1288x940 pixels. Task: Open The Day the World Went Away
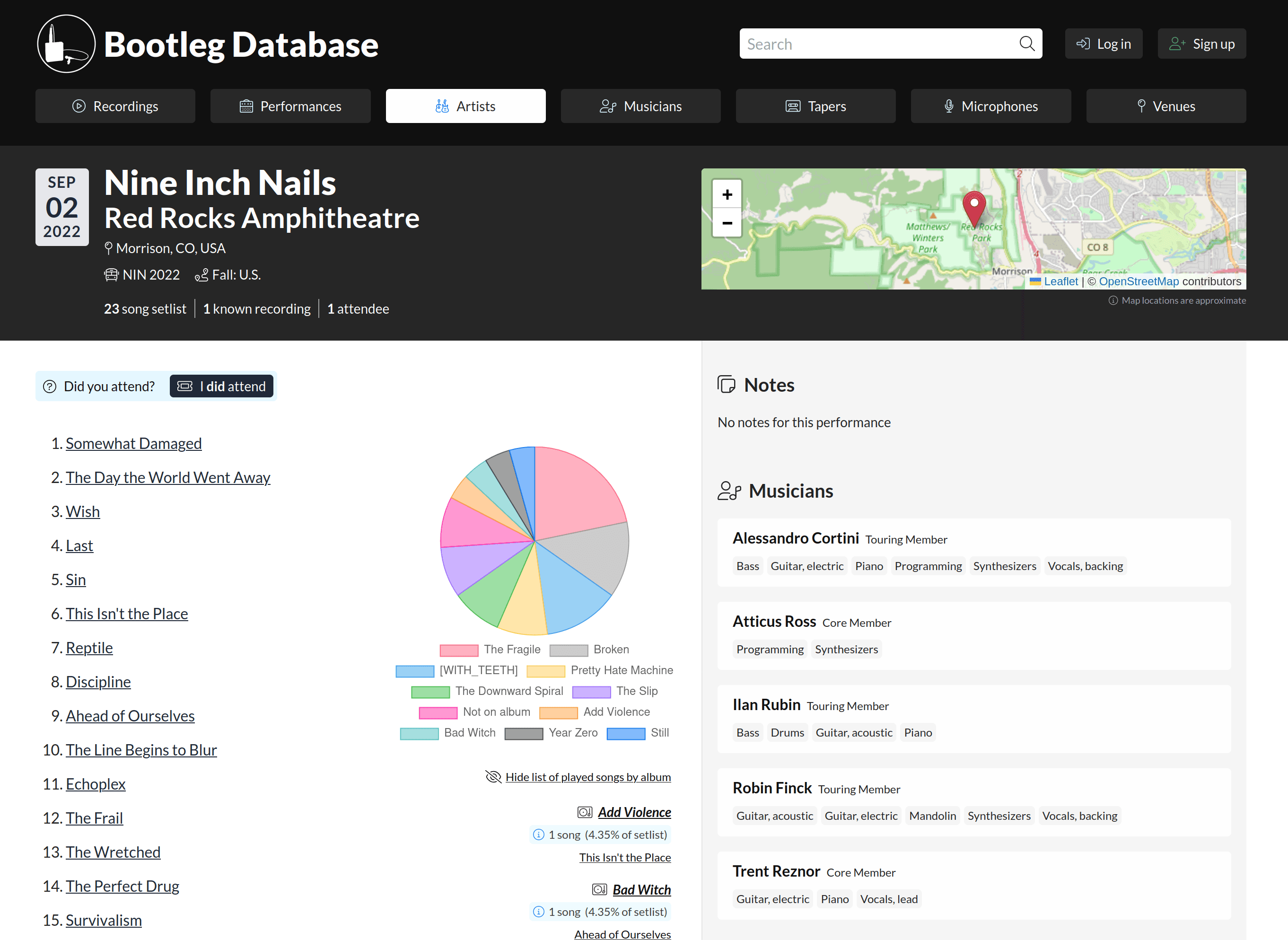pyautogui.click(x=168, y=477)
